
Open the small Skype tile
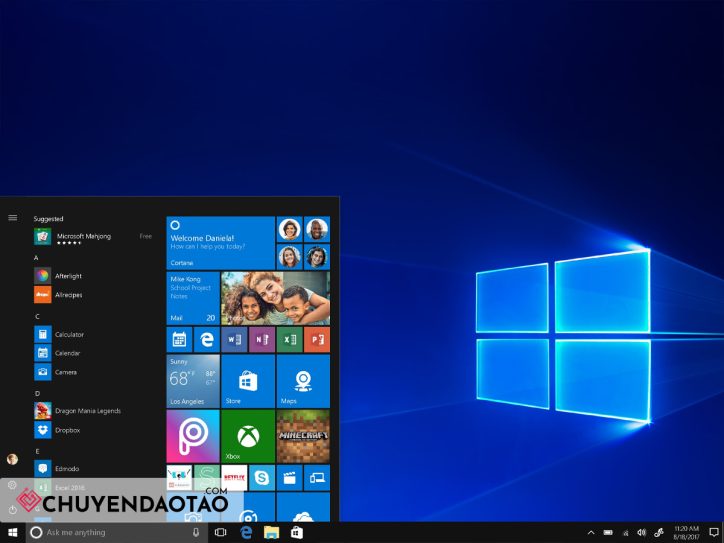(x=262, y=478)
